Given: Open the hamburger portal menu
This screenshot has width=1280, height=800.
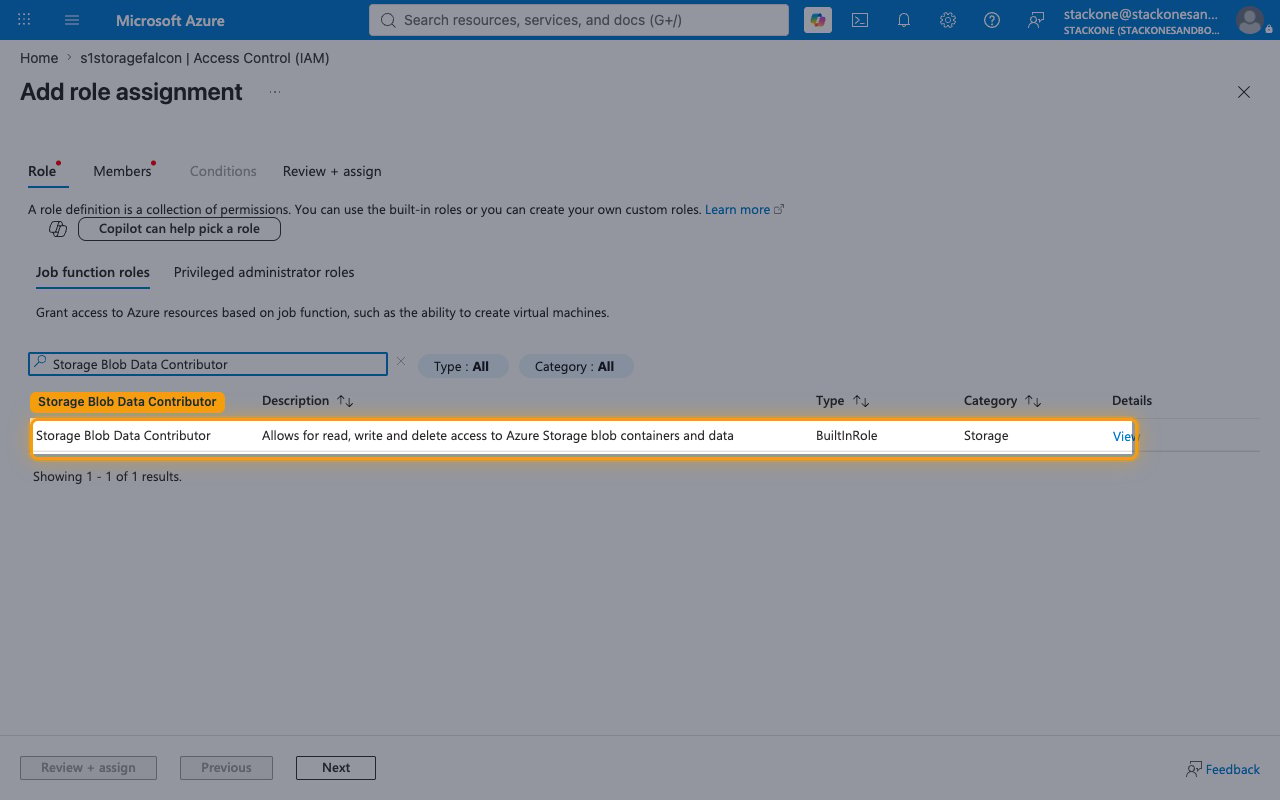Looking at the screenshot, I should (x=72, y=20).
